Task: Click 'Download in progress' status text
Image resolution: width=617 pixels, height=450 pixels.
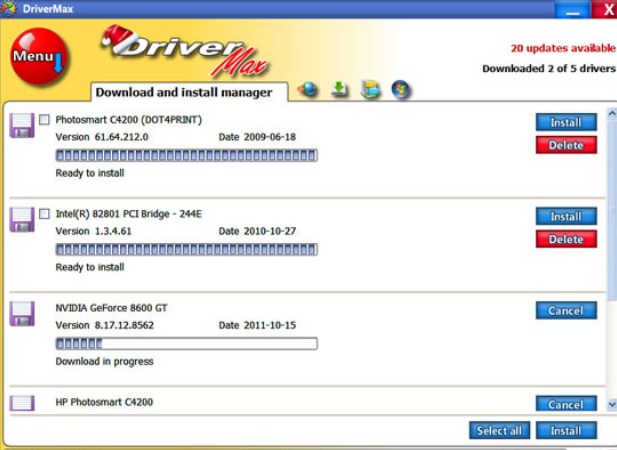Action: tap(104, 361)
